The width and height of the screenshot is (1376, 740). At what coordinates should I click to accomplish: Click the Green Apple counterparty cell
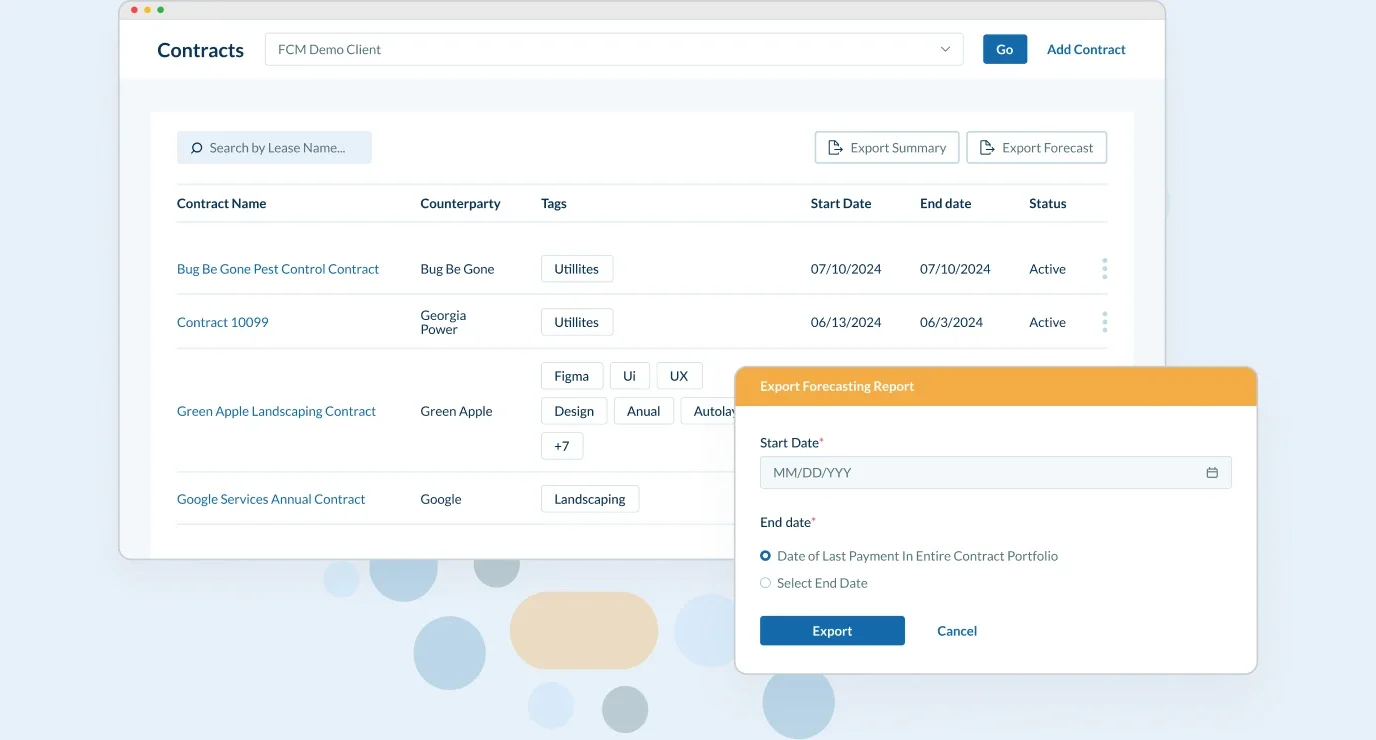tap(456, 411)
